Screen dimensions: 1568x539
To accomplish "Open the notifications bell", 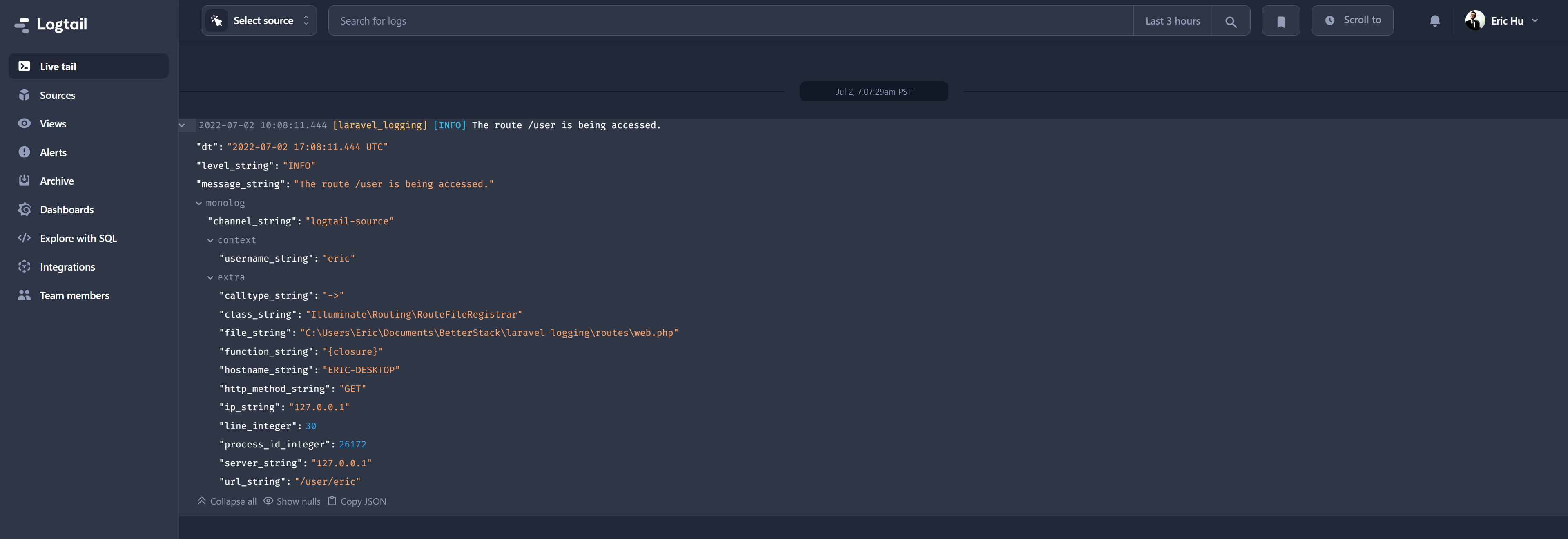I will pos(1434,21).
